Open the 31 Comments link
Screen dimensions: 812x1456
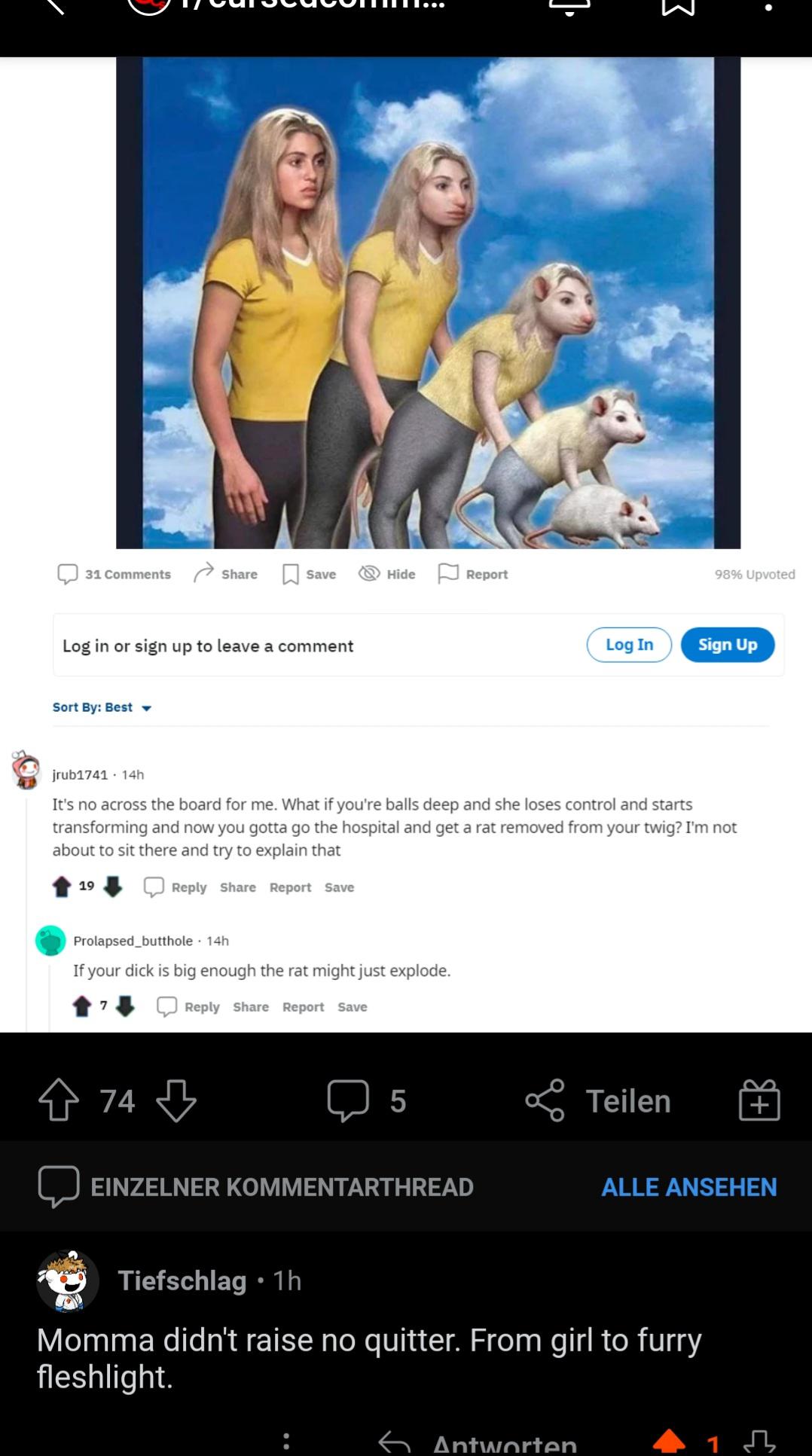(x=114, y=574)
